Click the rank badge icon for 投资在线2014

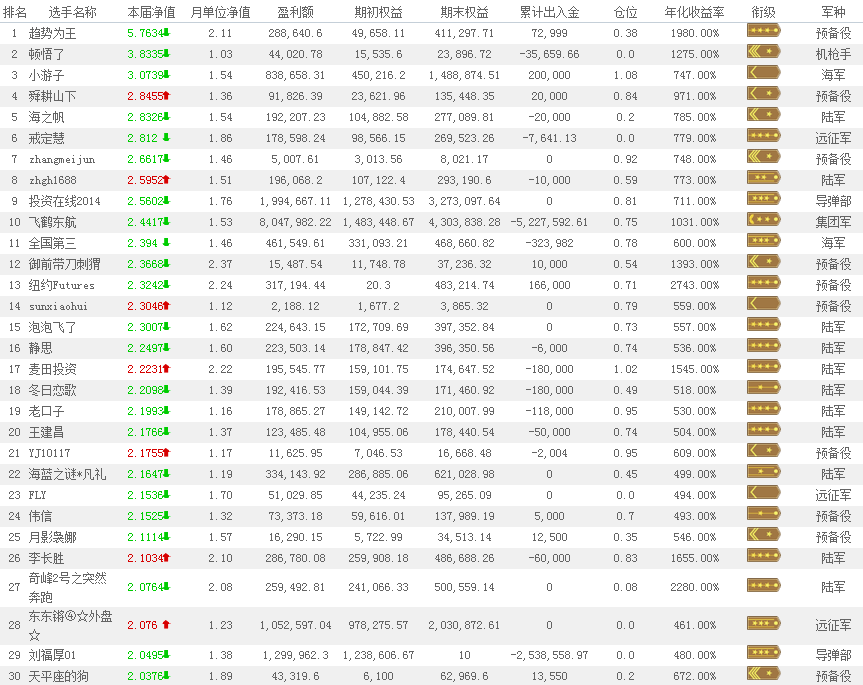tap(763, 199)
